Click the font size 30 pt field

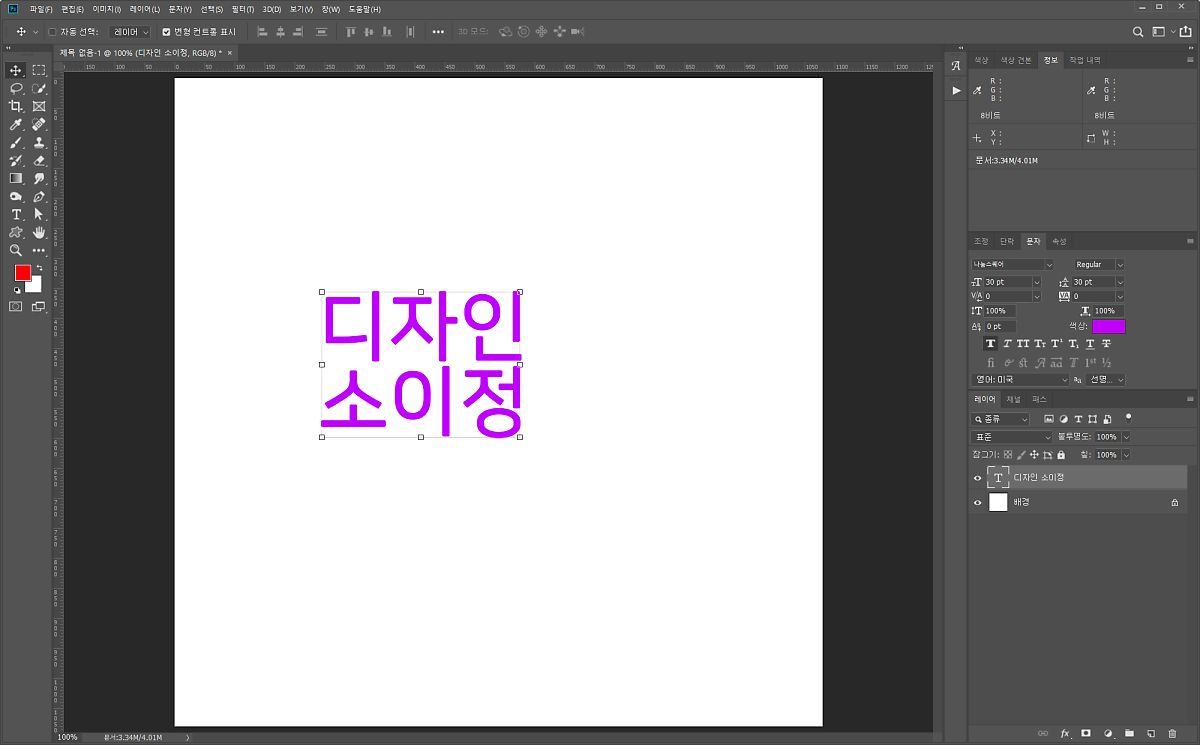[1006, 282]
